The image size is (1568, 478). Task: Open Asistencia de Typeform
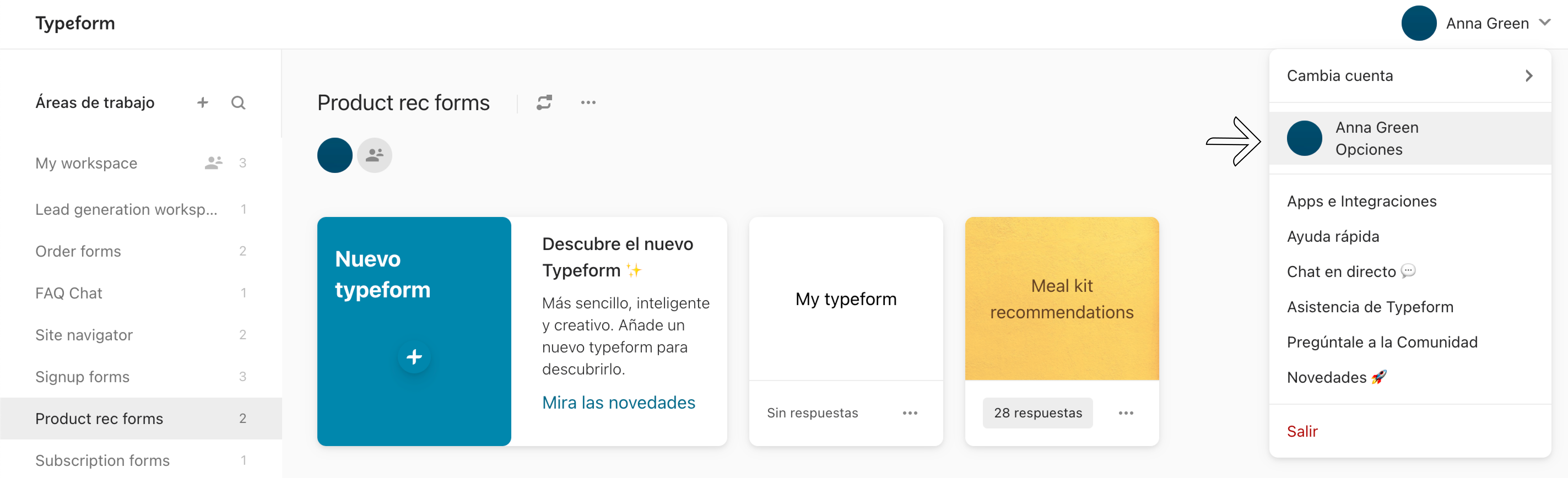coord(1370,306)
